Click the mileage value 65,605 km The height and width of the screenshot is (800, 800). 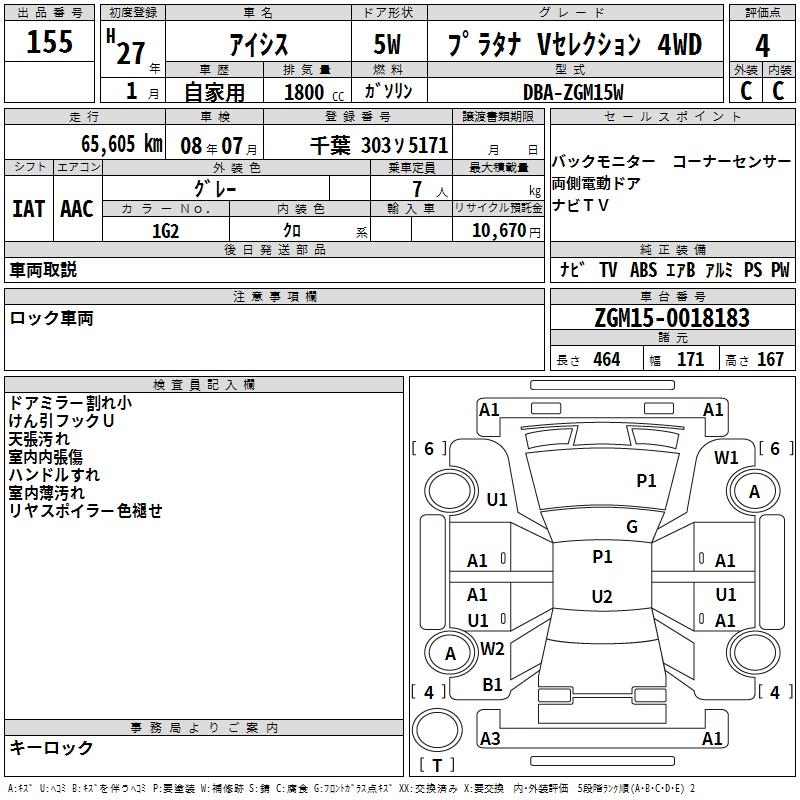click(122, 144)
